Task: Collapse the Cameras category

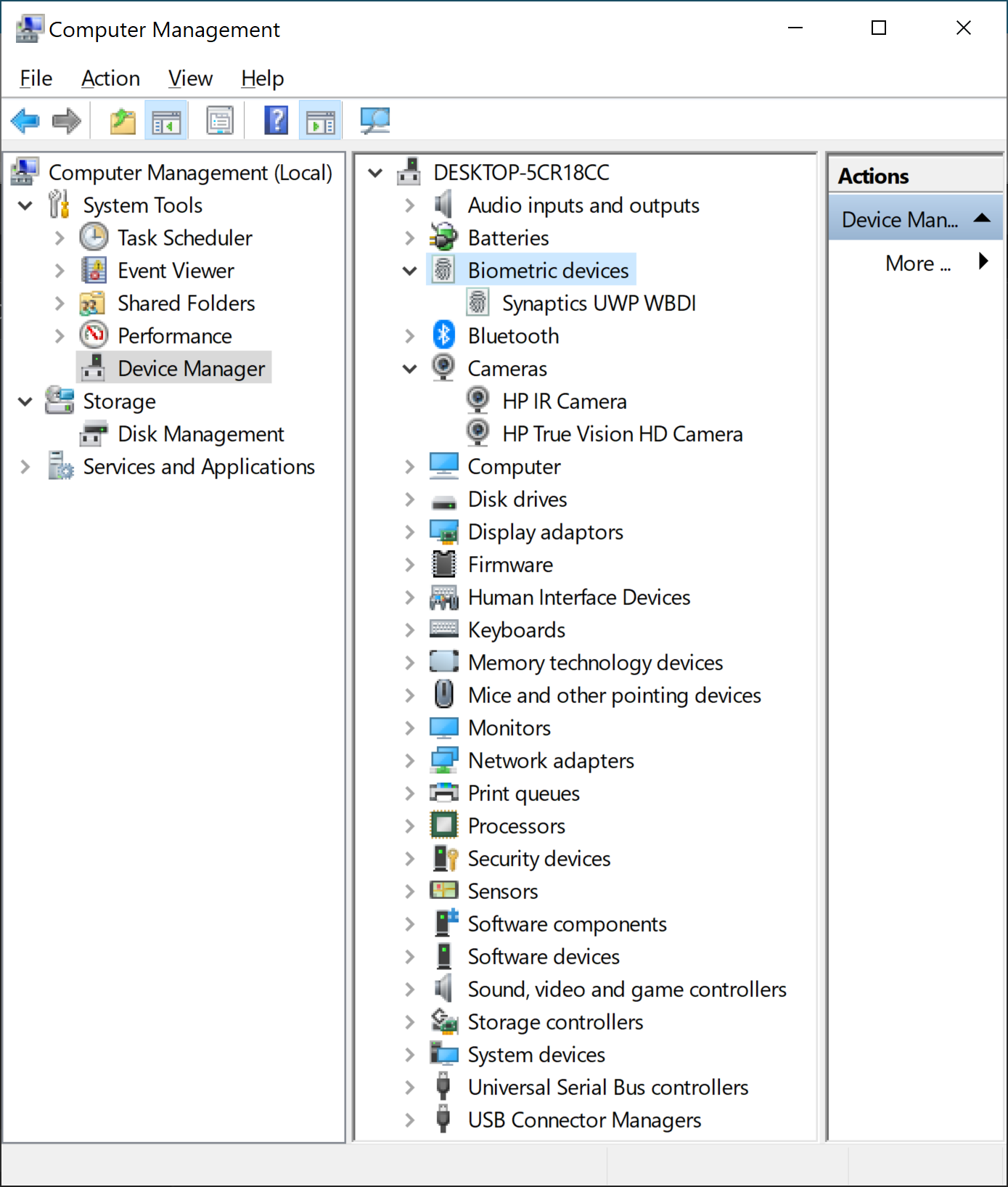Action: tap(410, 369)
